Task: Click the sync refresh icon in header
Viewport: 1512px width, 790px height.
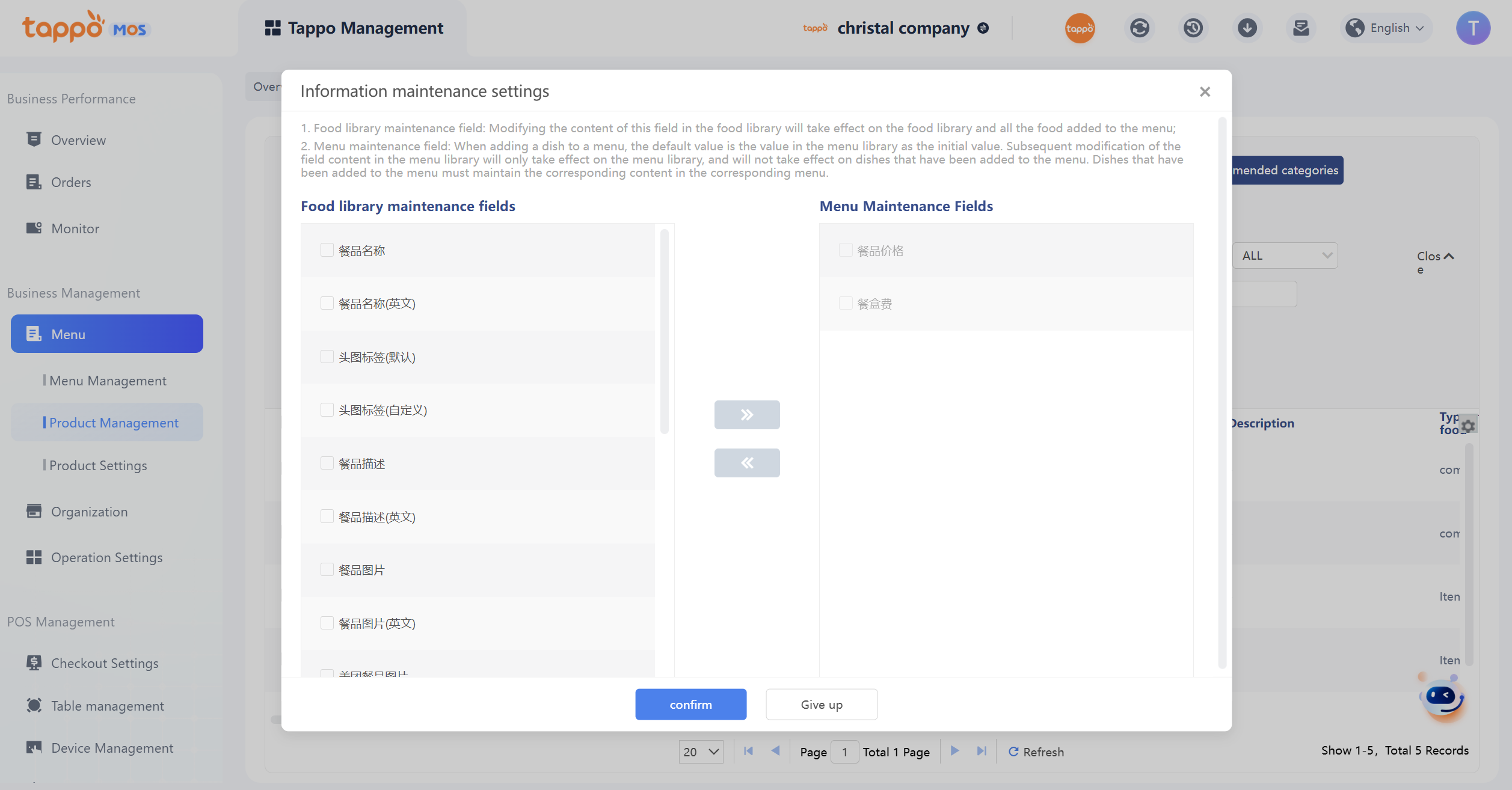Action: click(1139, 28)
